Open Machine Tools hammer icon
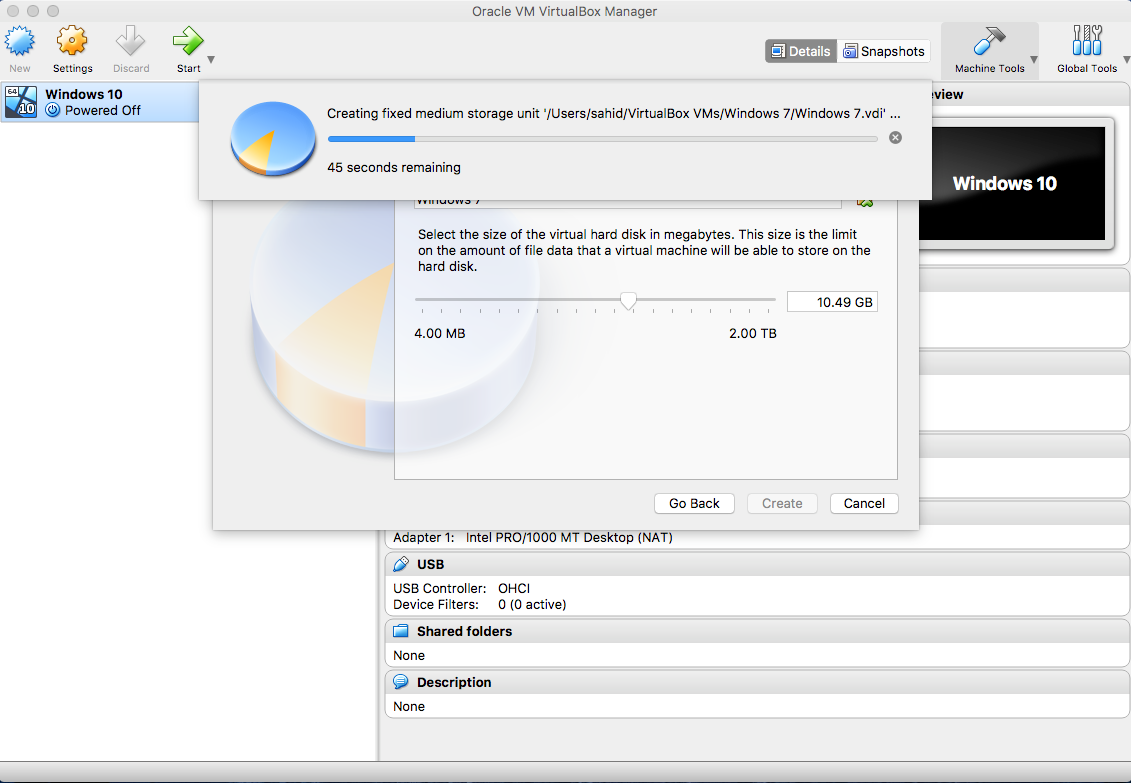This screenshot has height=783, width=1131. pyautogui.click(x=989, y=41)
